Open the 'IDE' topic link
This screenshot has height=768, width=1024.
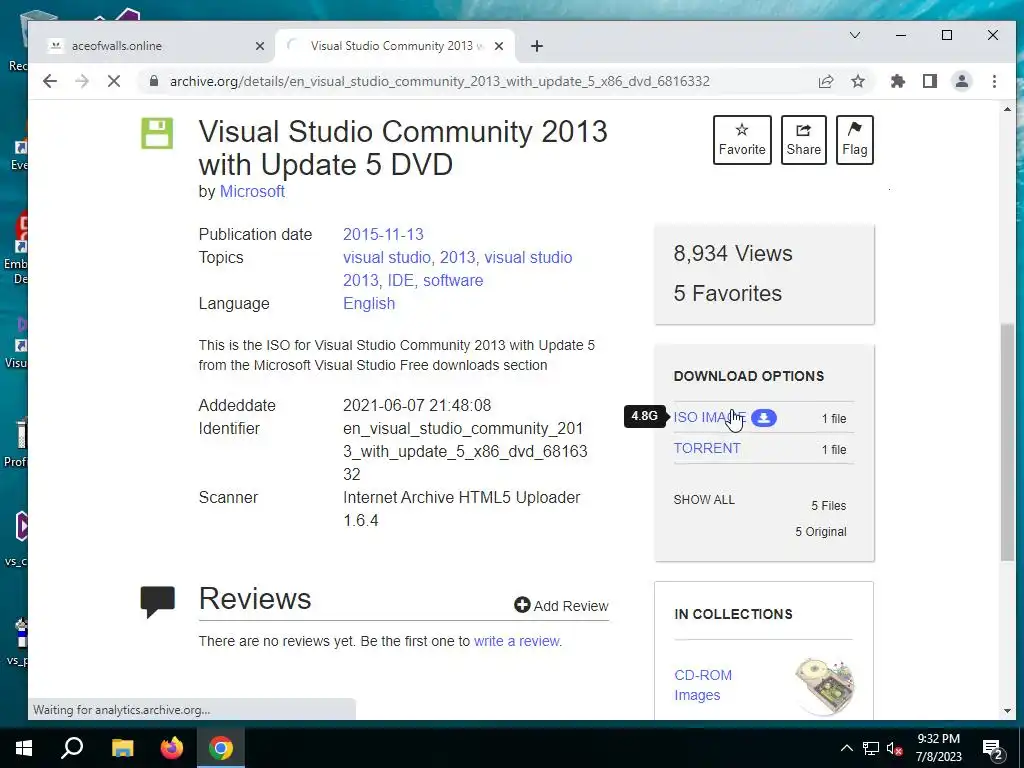pyautogui.click(x=400, y=280)
